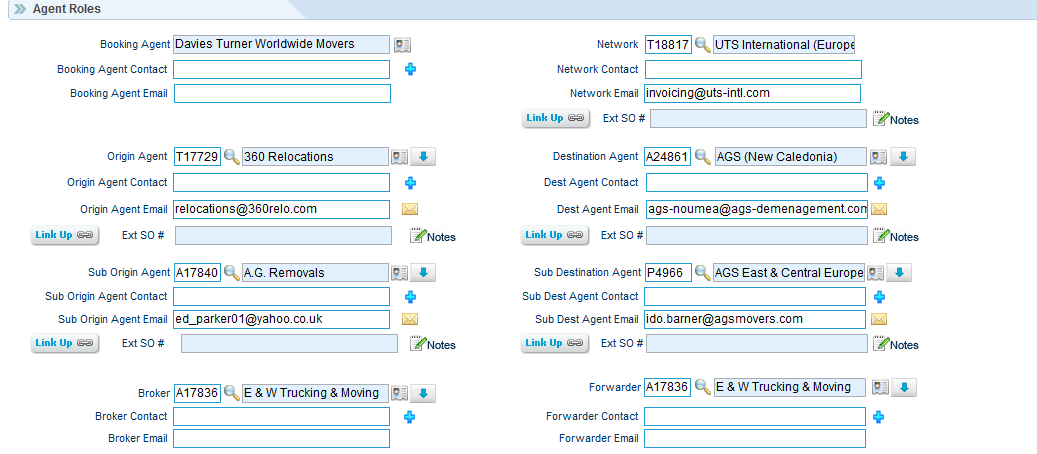The image size is (1037, 454).
Task: Focus the Forwarder Email field
Action: 755,438
